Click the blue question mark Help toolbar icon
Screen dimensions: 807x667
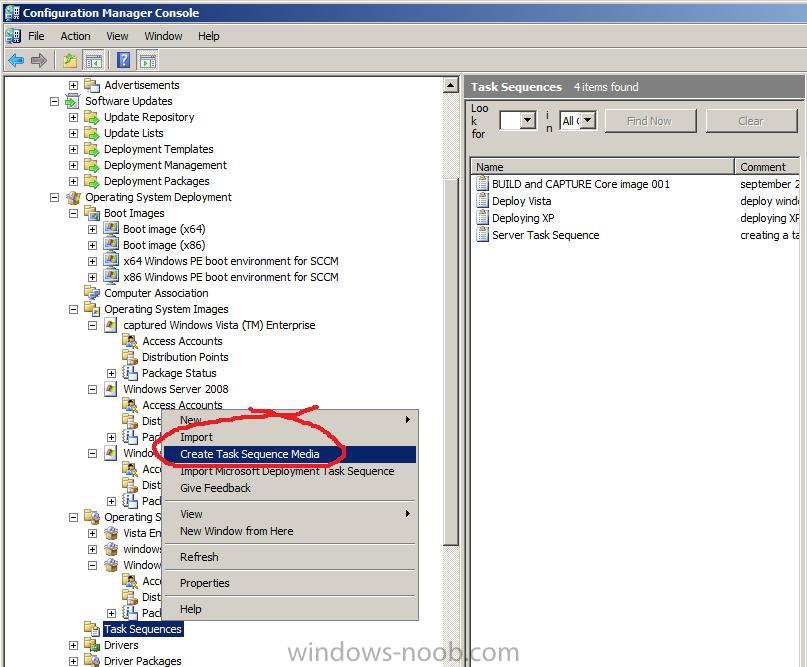(x=124, y=61)
